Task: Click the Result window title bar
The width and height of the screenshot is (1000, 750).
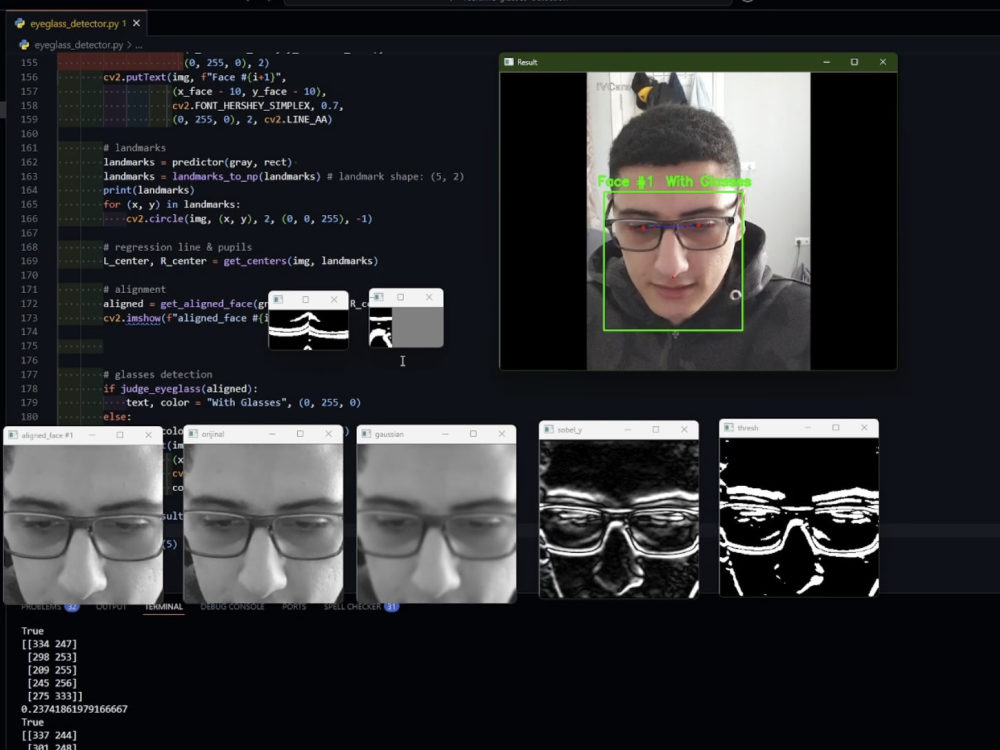Action: 698,62
